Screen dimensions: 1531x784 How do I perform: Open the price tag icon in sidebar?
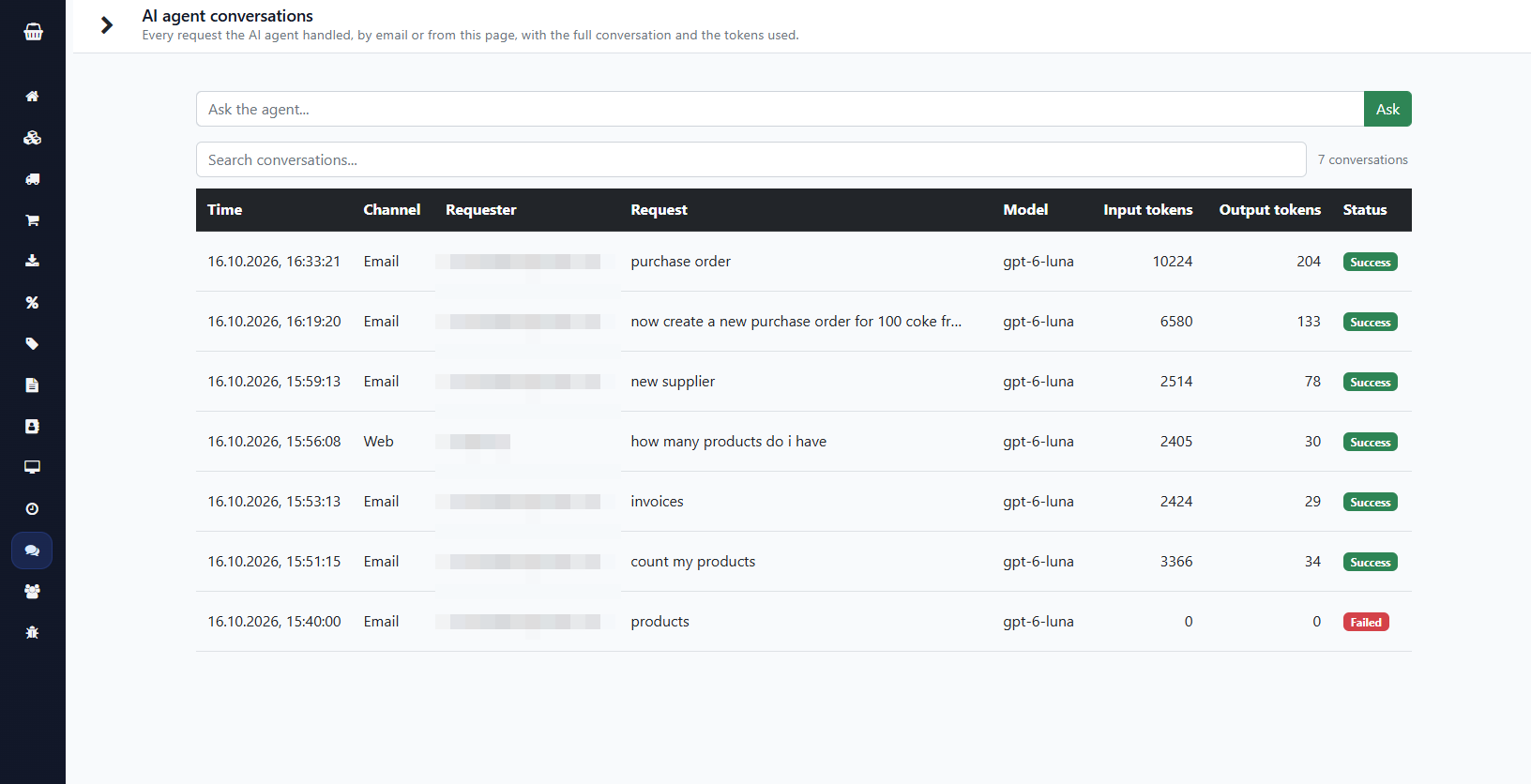[x=32, y=343]
